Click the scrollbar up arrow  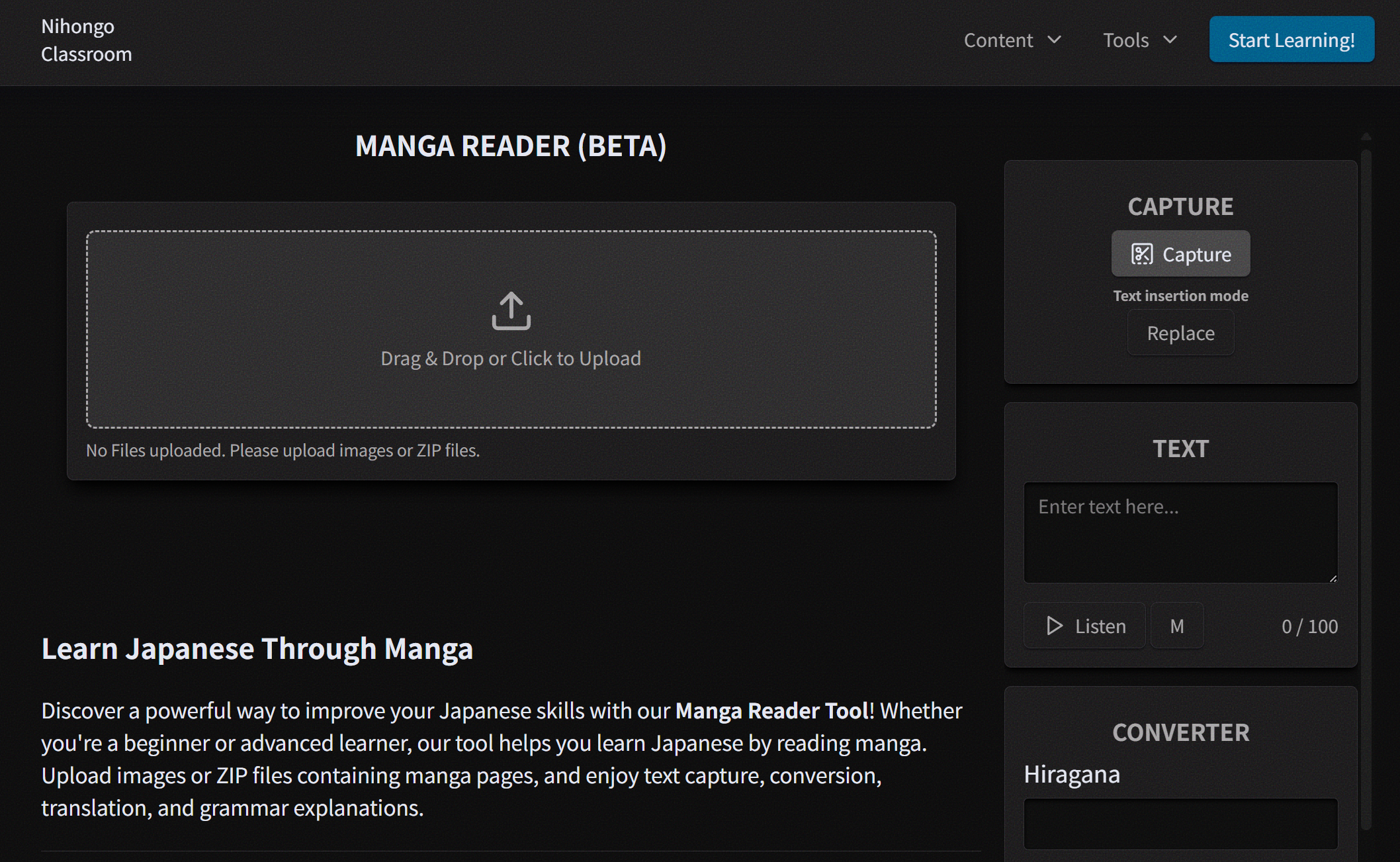(1366, 136)
